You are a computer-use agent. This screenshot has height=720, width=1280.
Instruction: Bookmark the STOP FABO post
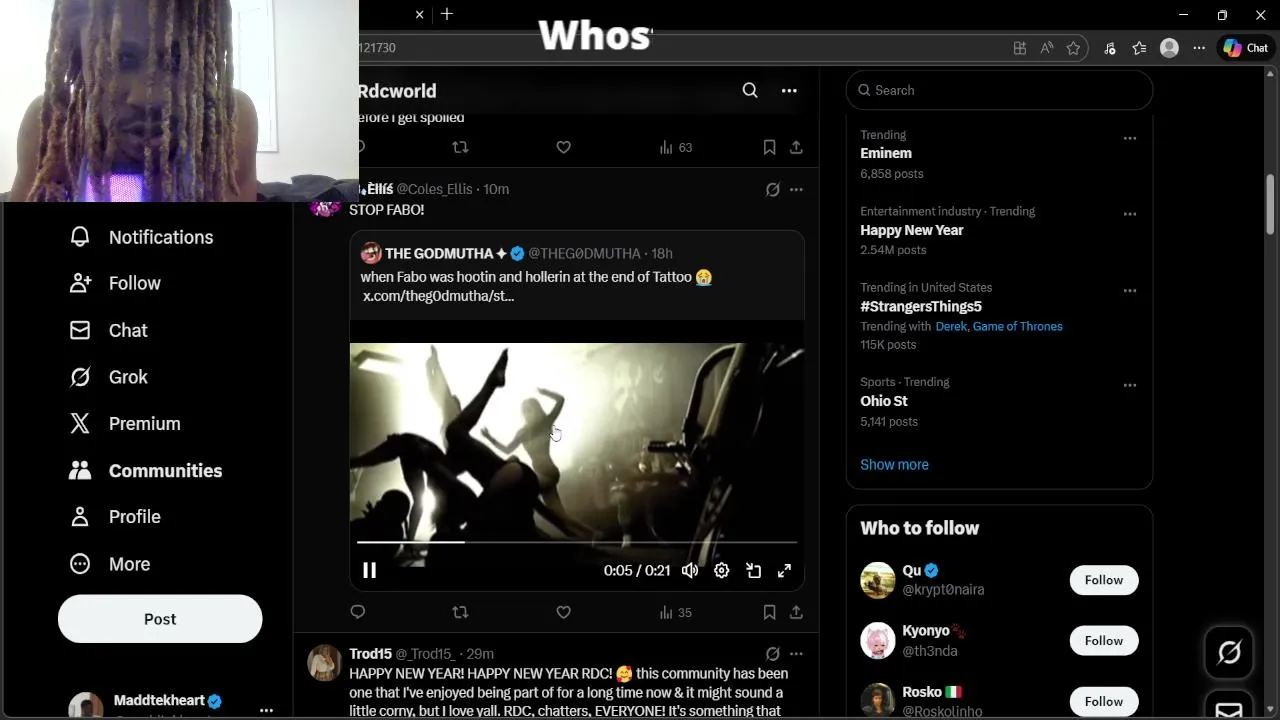[x=769, y=612]
